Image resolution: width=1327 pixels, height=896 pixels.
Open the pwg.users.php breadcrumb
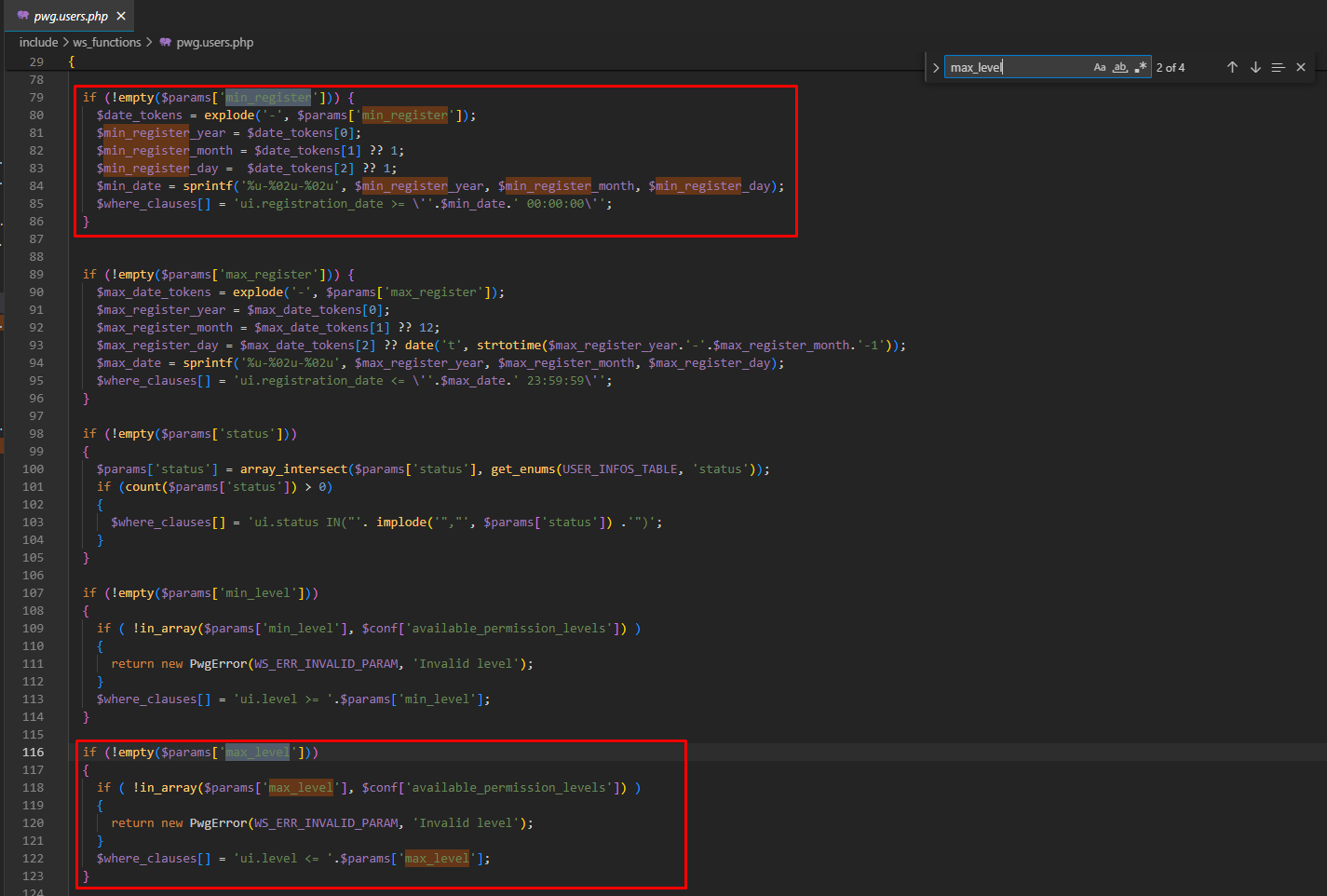point(215,42)
